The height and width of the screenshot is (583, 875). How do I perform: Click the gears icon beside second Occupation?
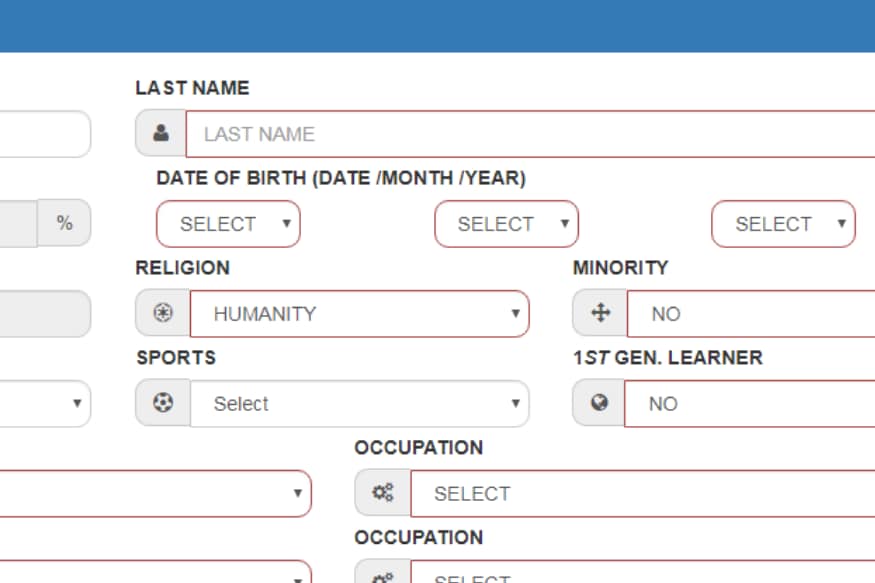point(383,575)
